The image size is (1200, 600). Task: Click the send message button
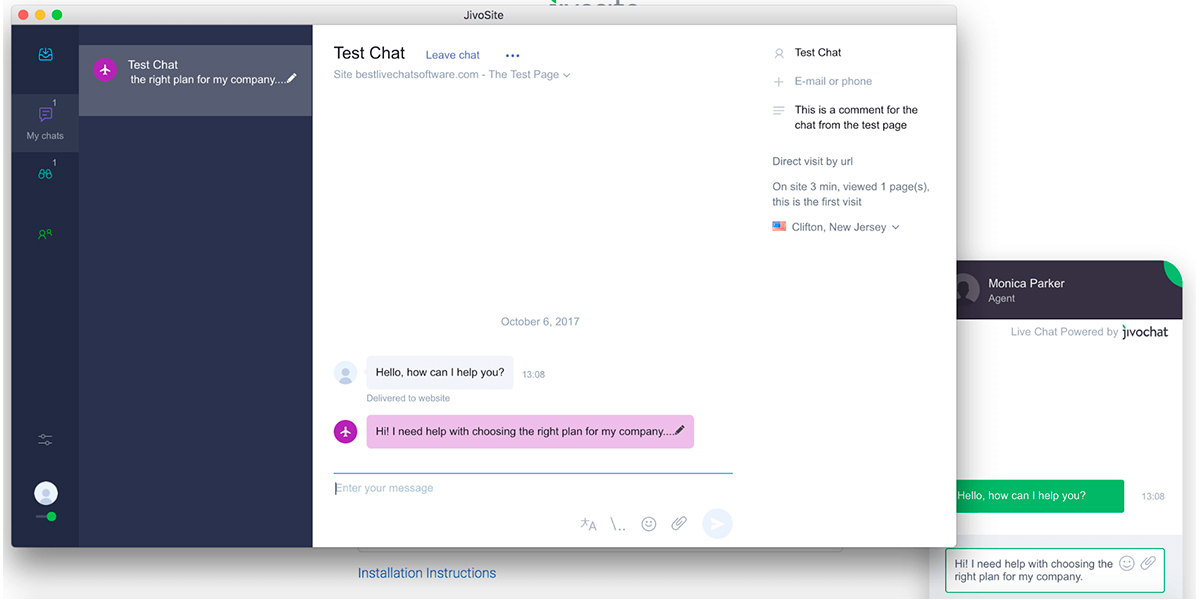pos(717,524)
